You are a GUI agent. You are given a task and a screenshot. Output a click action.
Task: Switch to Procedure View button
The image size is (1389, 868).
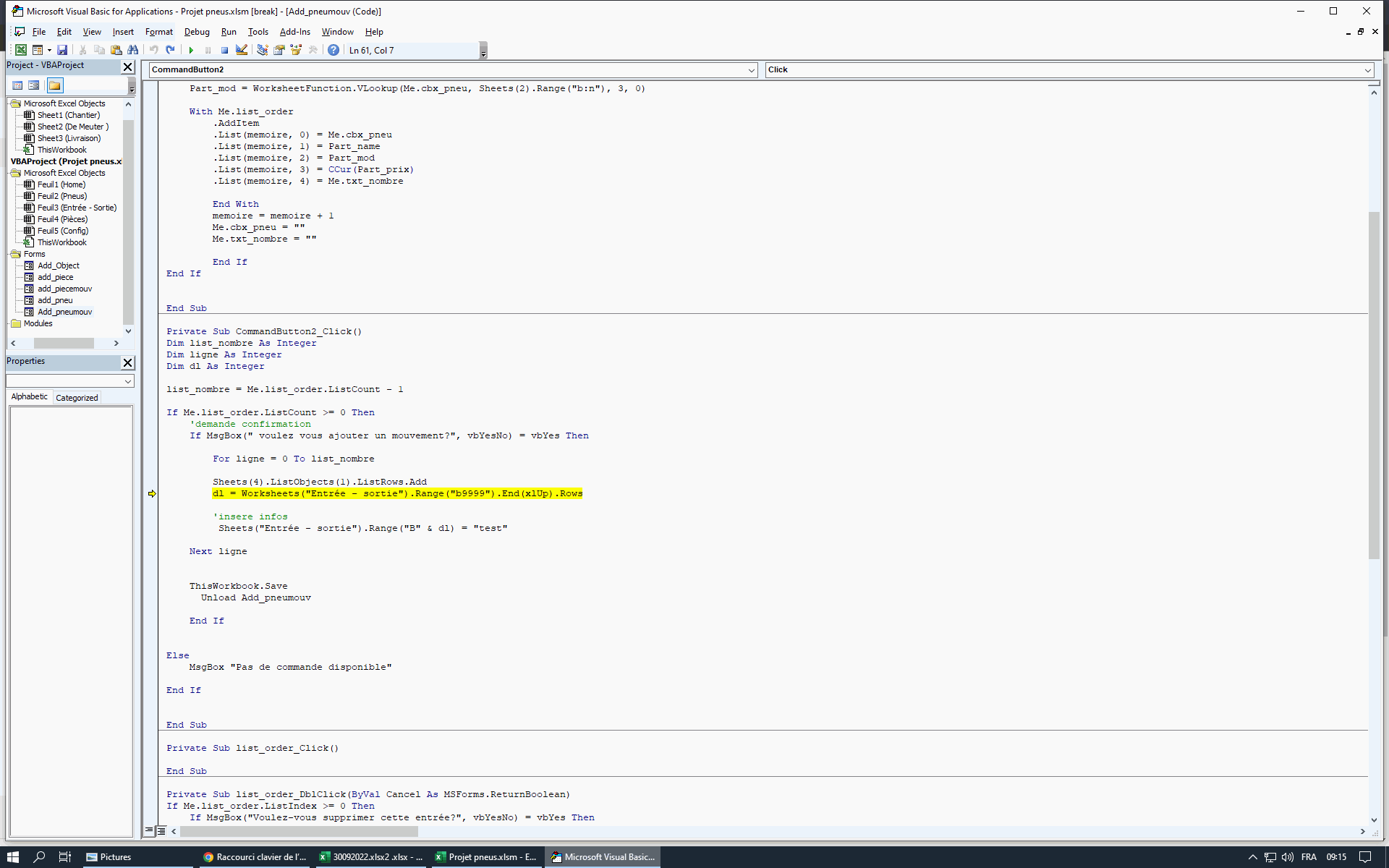[x=149, y=831]
